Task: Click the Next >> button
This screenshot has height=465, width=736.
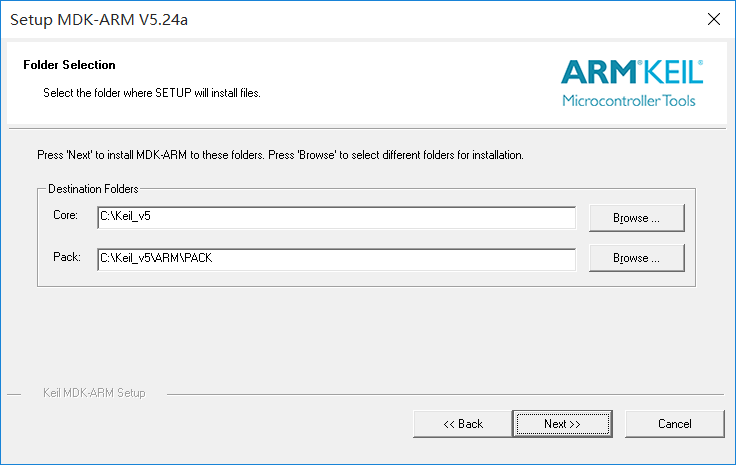Action: [562, 424]
